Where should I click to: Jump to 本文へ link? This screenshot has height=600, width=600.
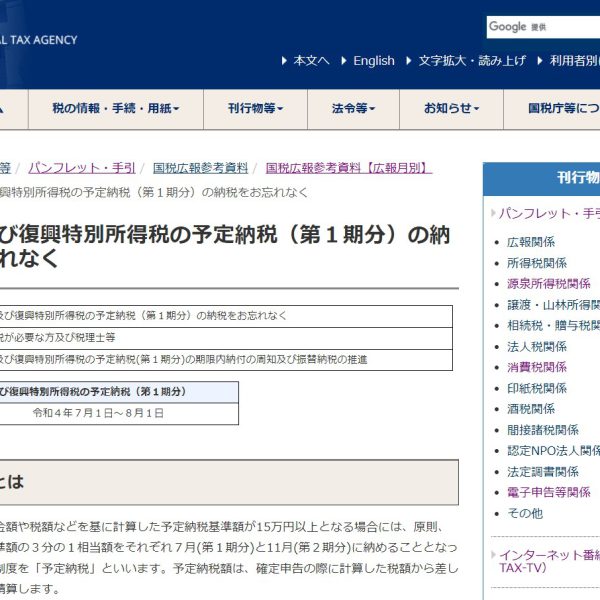click(311, 60)
